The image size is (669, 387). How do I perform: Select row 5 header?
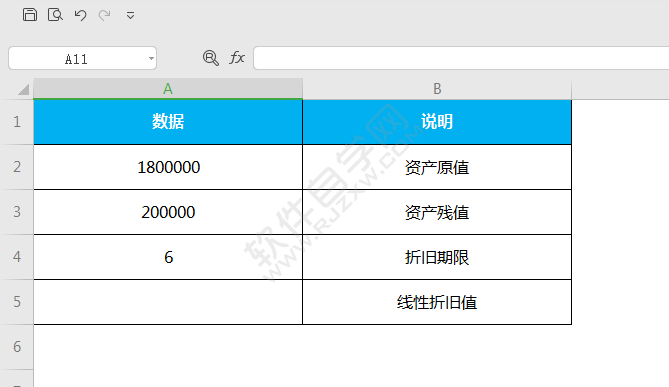(17, 302)
